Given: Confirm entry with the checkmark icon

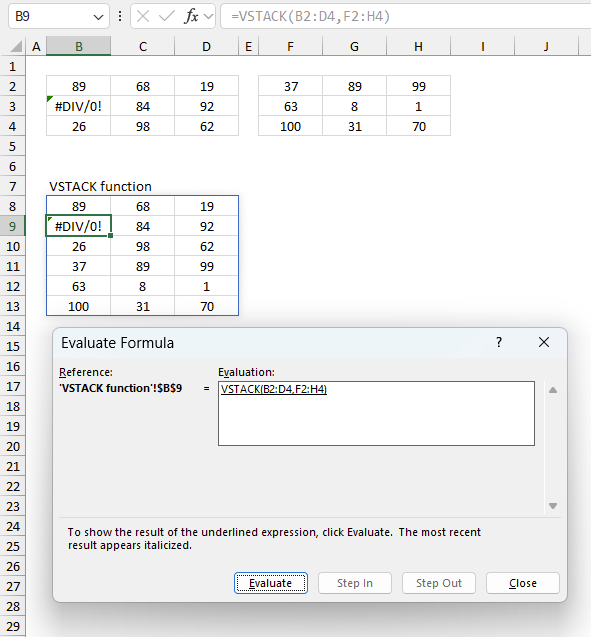Looking at the screenshot, I should [167, 16].
